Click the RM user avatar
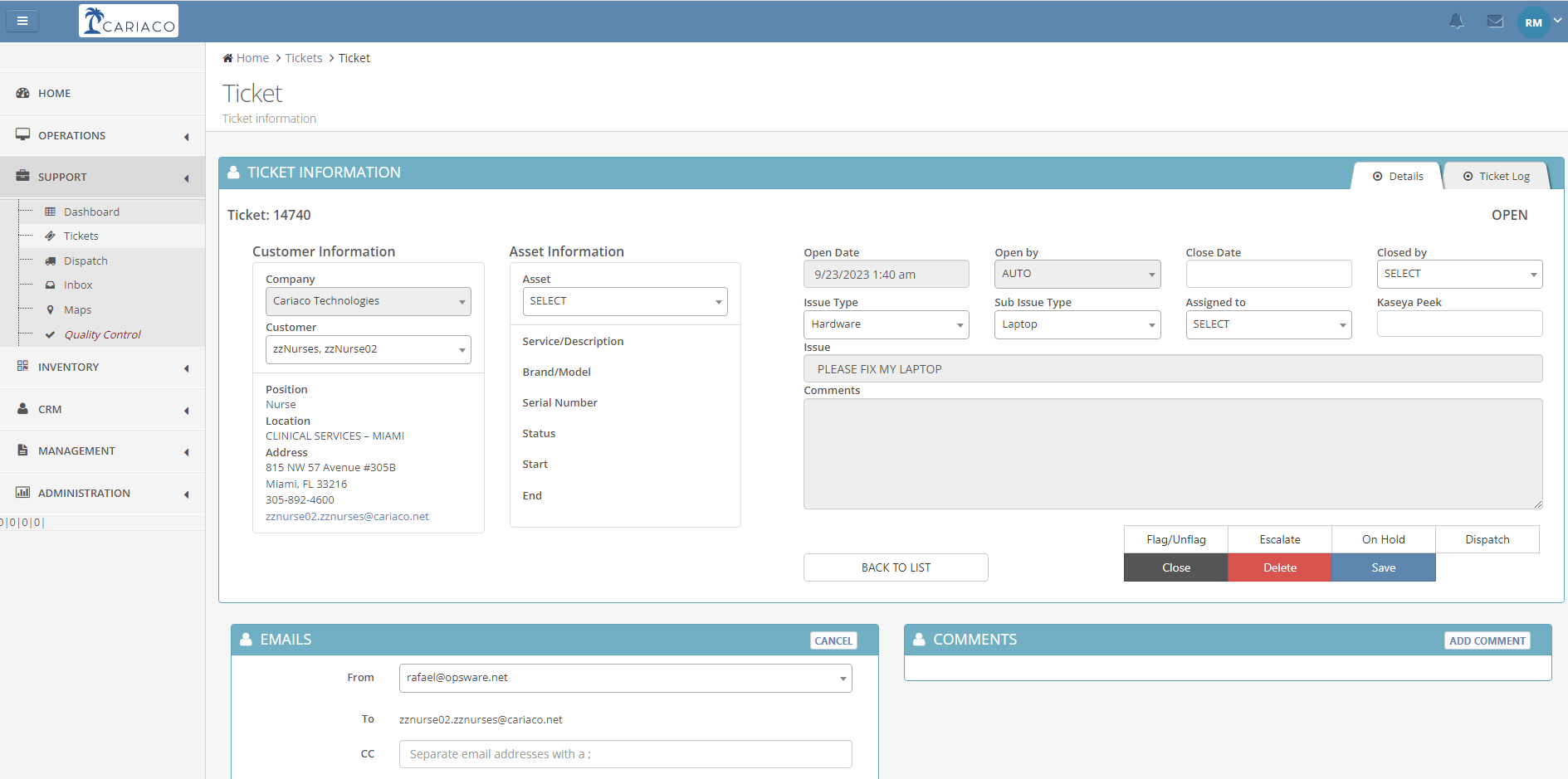Image resolution: width=1568 pixels, height=779 pixels. [x=1532, y=22]
